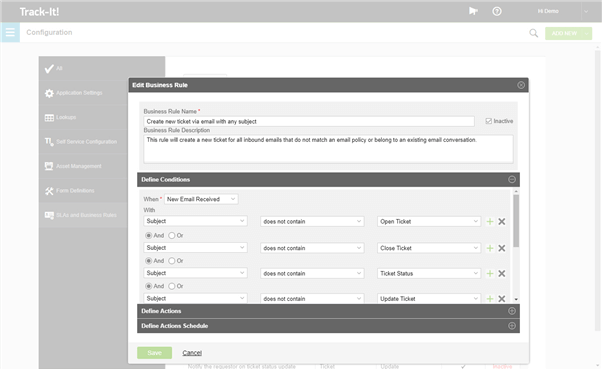Open Application Settings in sidebar
The width and height of the screenshot is (602, 369).
point(83,93)
